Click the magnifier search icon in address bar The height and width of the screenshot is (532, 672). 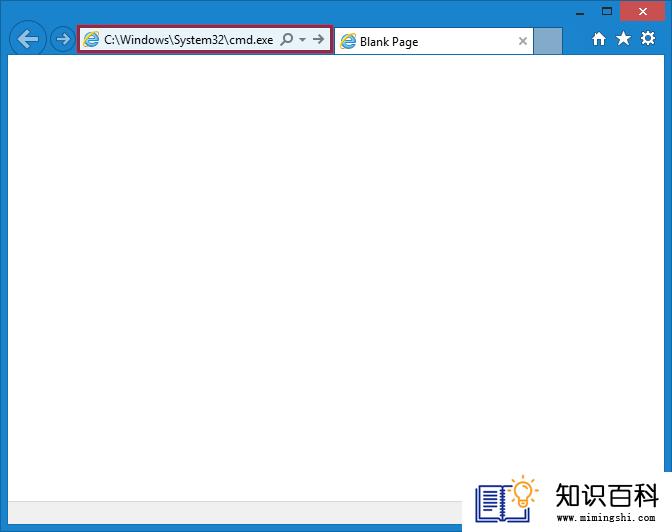click(x=287, y=39)
